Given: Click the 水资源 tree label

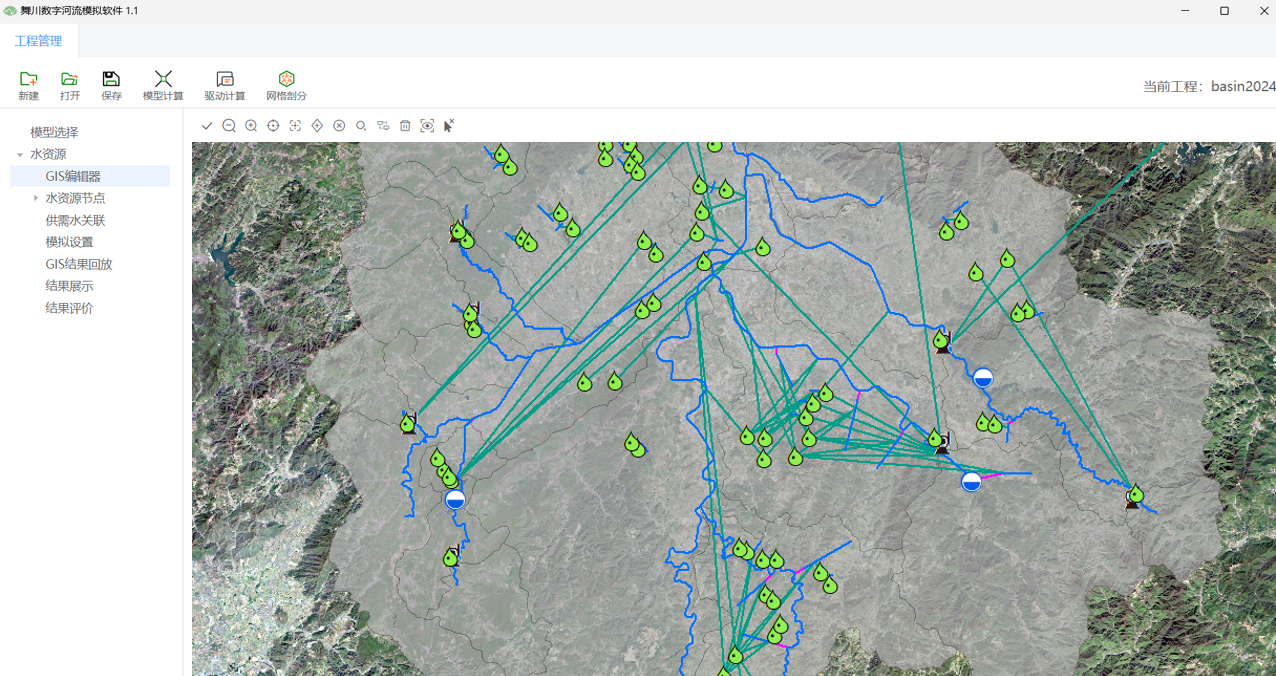Looking at the screenshot, I should point(48,154).
